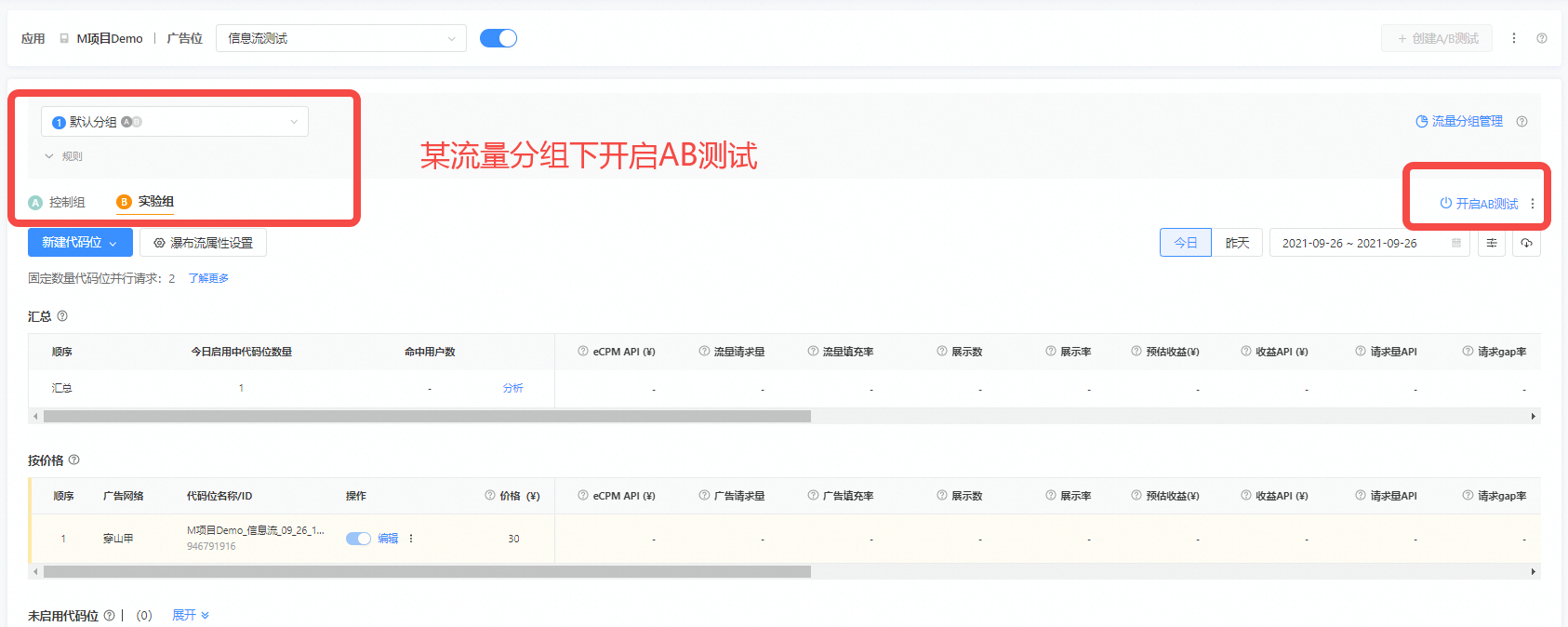Click the help icon next to 按价格 heading

[74, 460]
